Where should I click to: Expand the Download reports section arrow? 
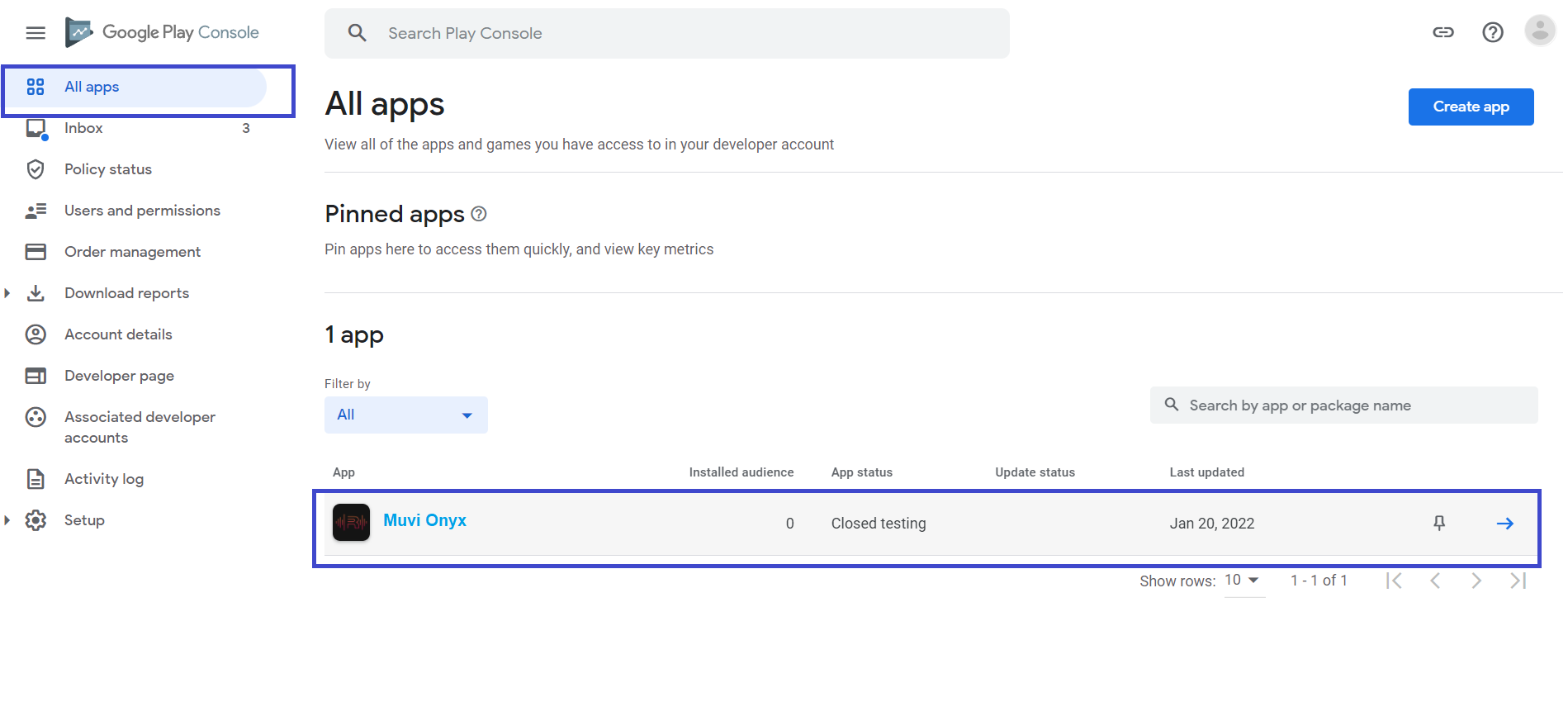(x=7, y=293)
